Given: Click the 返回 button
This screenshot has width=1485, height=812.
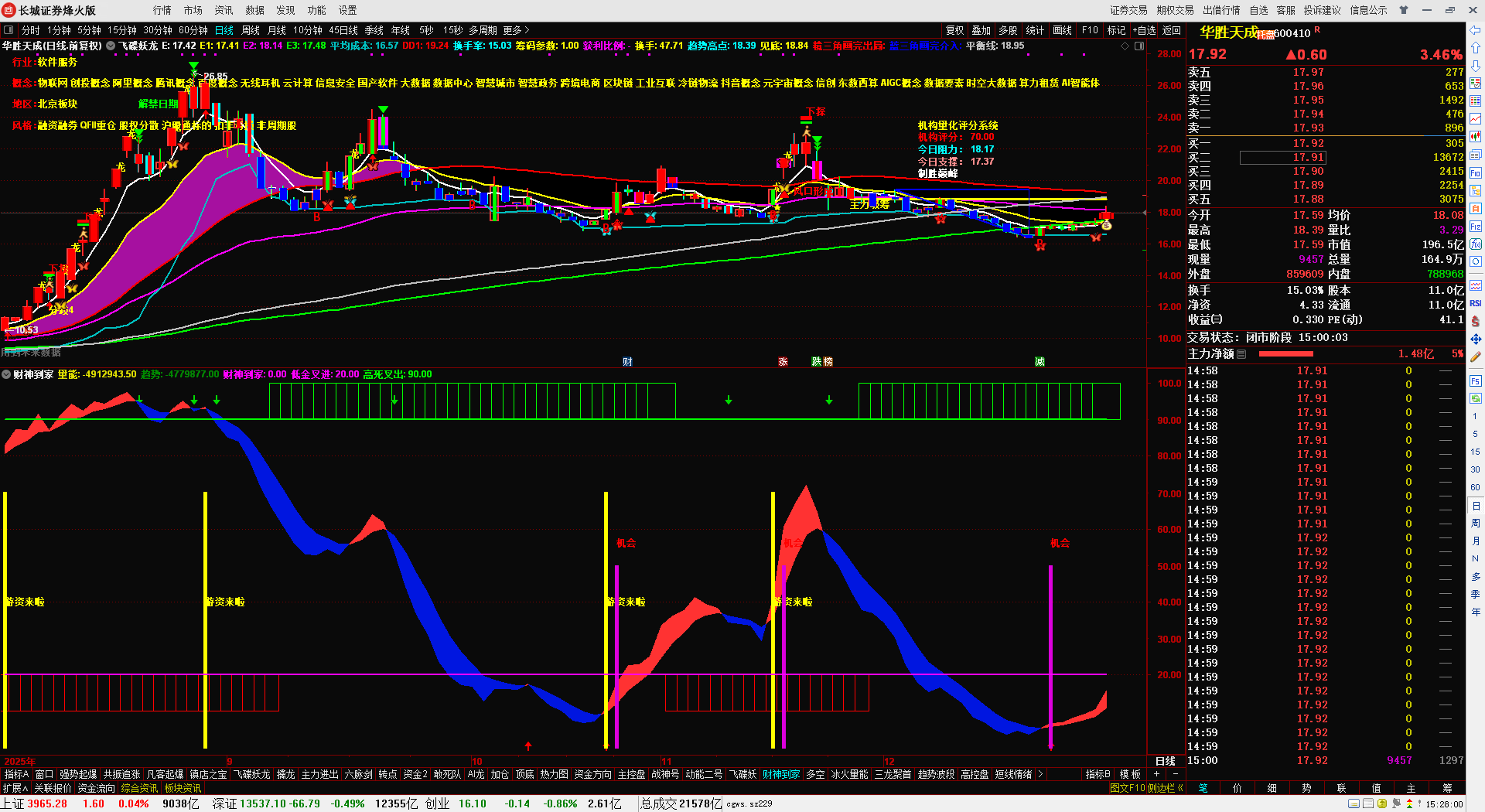Looking at the screenshot, I should 1172,30.
